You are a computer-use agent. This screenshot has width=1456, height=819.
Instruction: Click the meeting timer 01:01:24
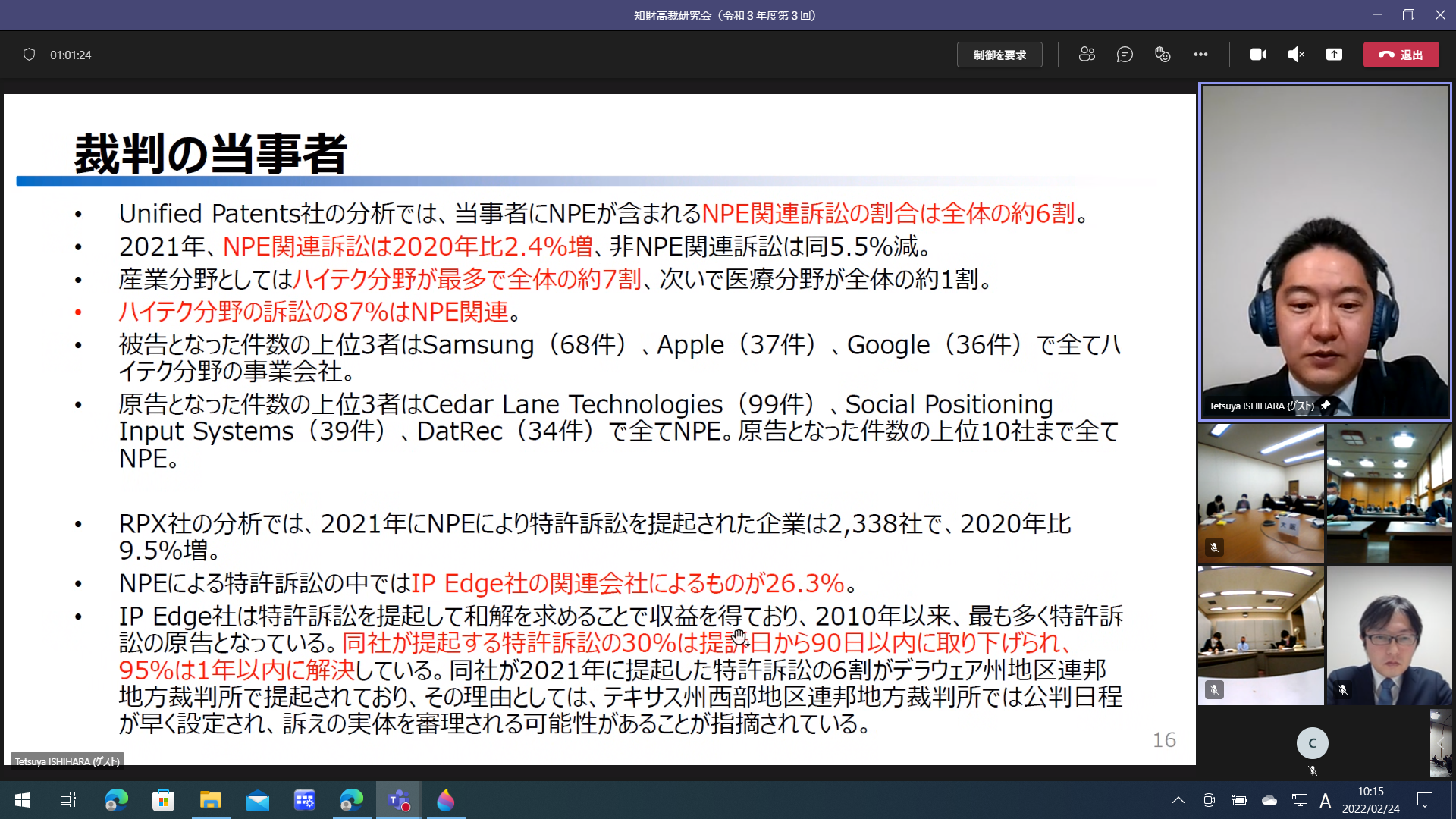(x=71, y=55)
